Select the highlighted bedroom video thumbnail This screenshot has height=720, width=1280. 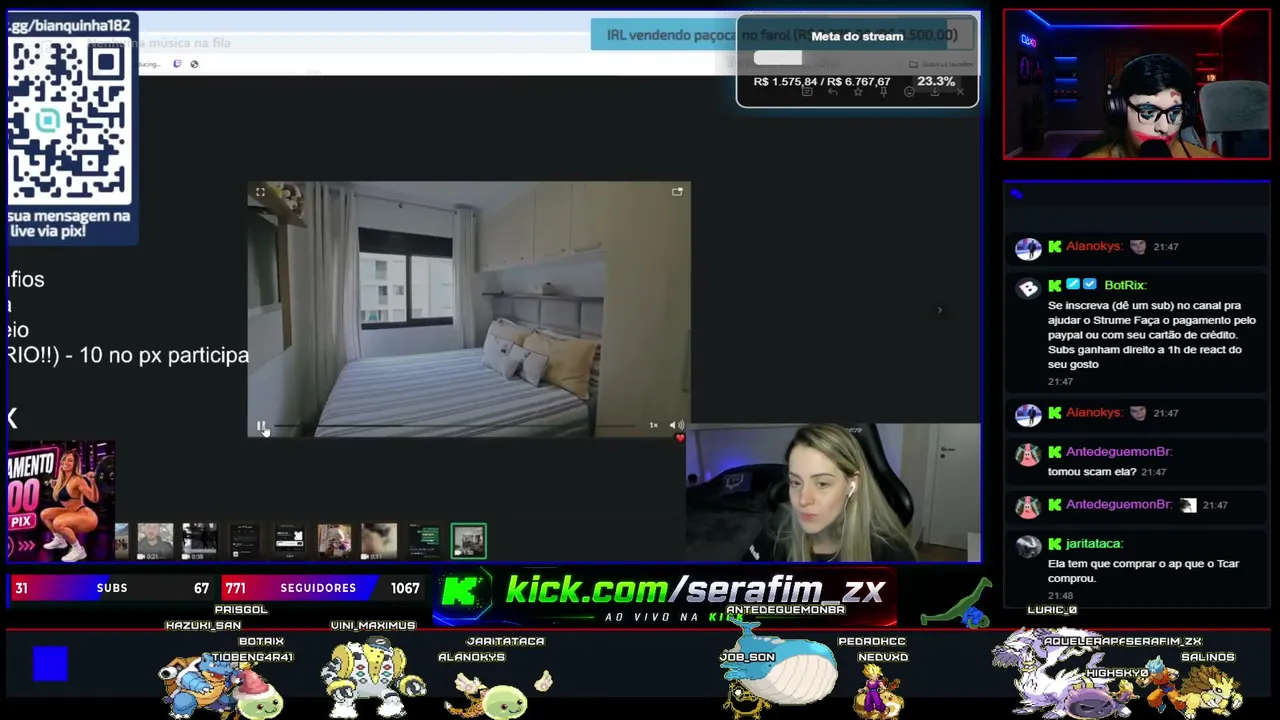click(x=468, y=541)
